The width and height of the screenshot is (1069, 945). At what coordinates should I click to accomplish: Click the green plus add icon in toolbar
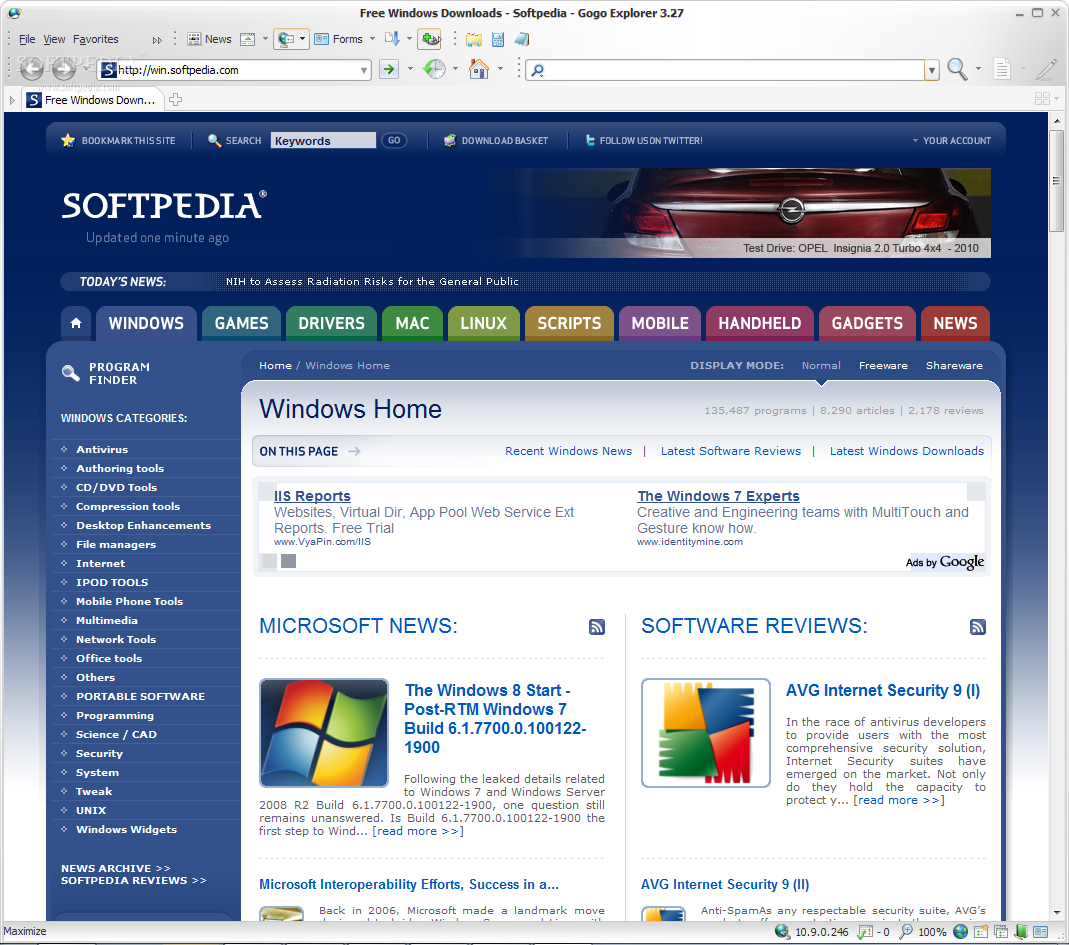pos(430,39)
